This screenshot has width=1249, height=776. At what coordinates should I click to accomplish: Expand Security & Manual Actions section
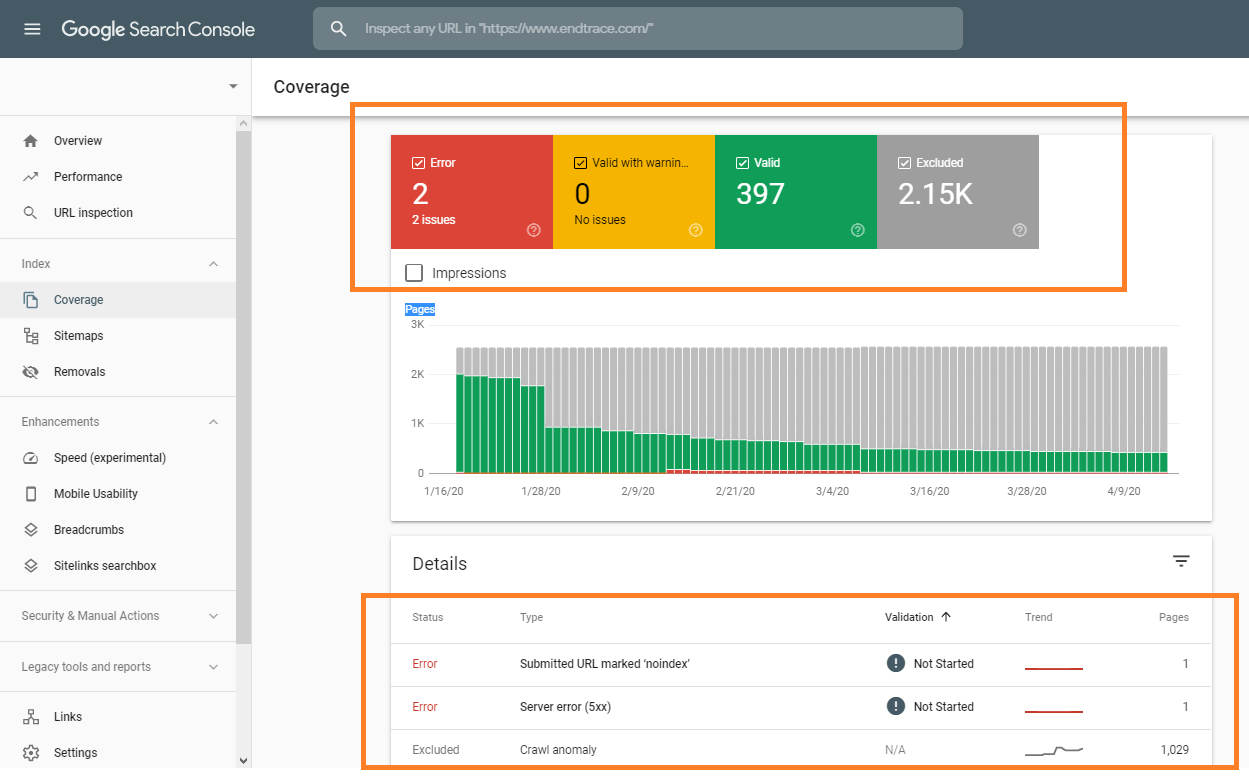point(213,616)
